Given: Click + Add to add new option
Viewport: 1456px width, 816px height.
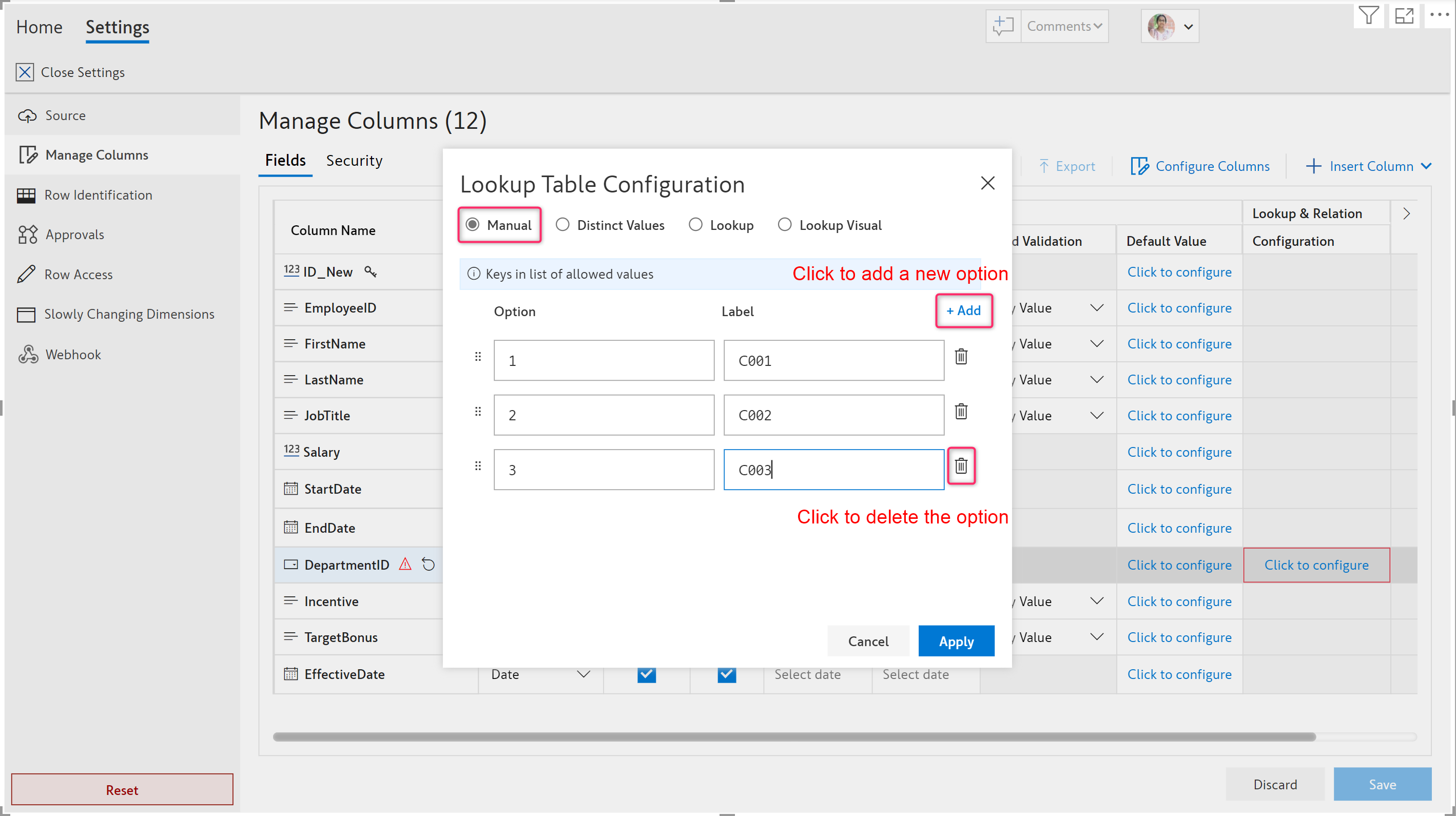Looking at the screenshot, I should [963, 310].
